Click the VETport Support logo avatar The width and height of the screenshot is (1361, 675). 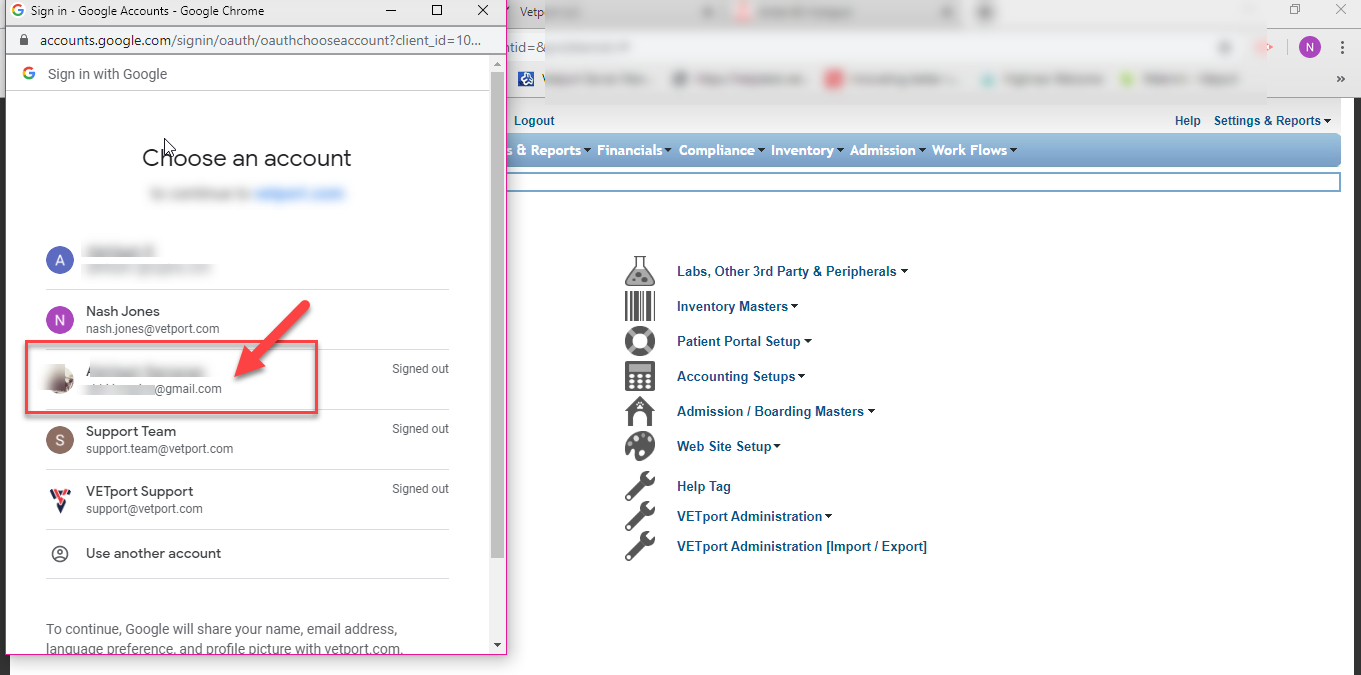click(60, 500)
